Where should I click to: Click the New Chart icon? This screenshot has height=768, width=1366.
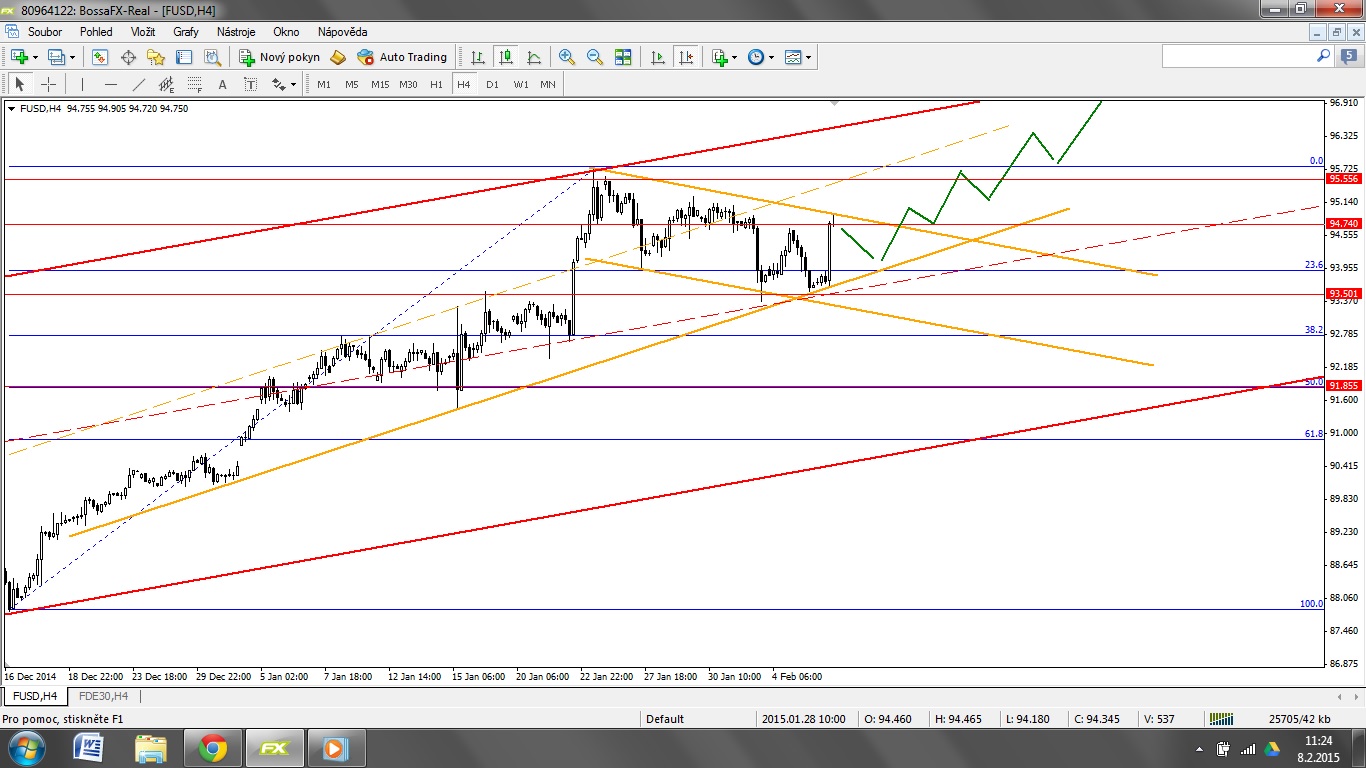[17, 57]
